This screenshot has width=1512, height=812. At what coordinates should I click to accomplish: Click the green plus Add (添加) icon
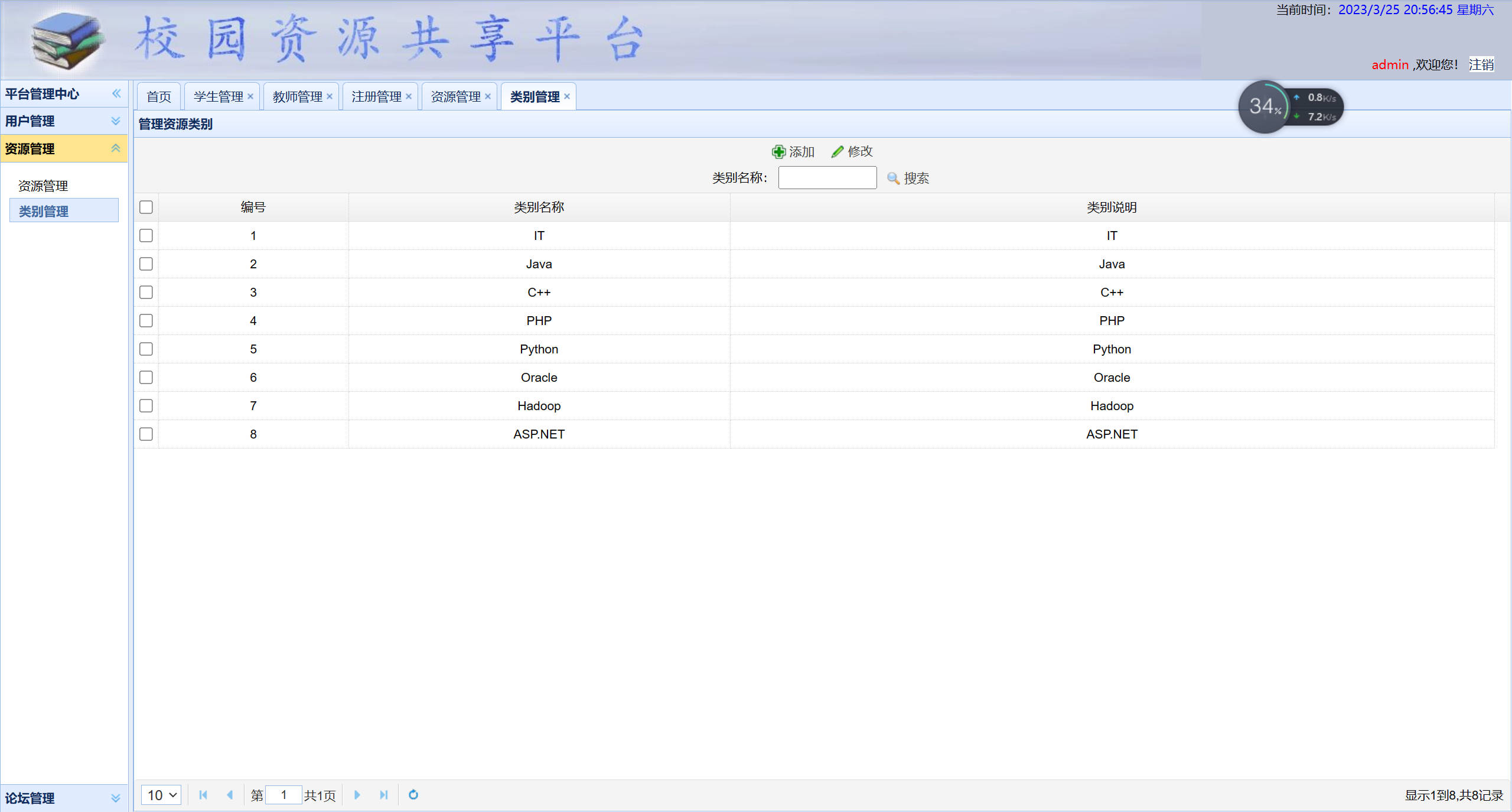[x=778, y=152]
